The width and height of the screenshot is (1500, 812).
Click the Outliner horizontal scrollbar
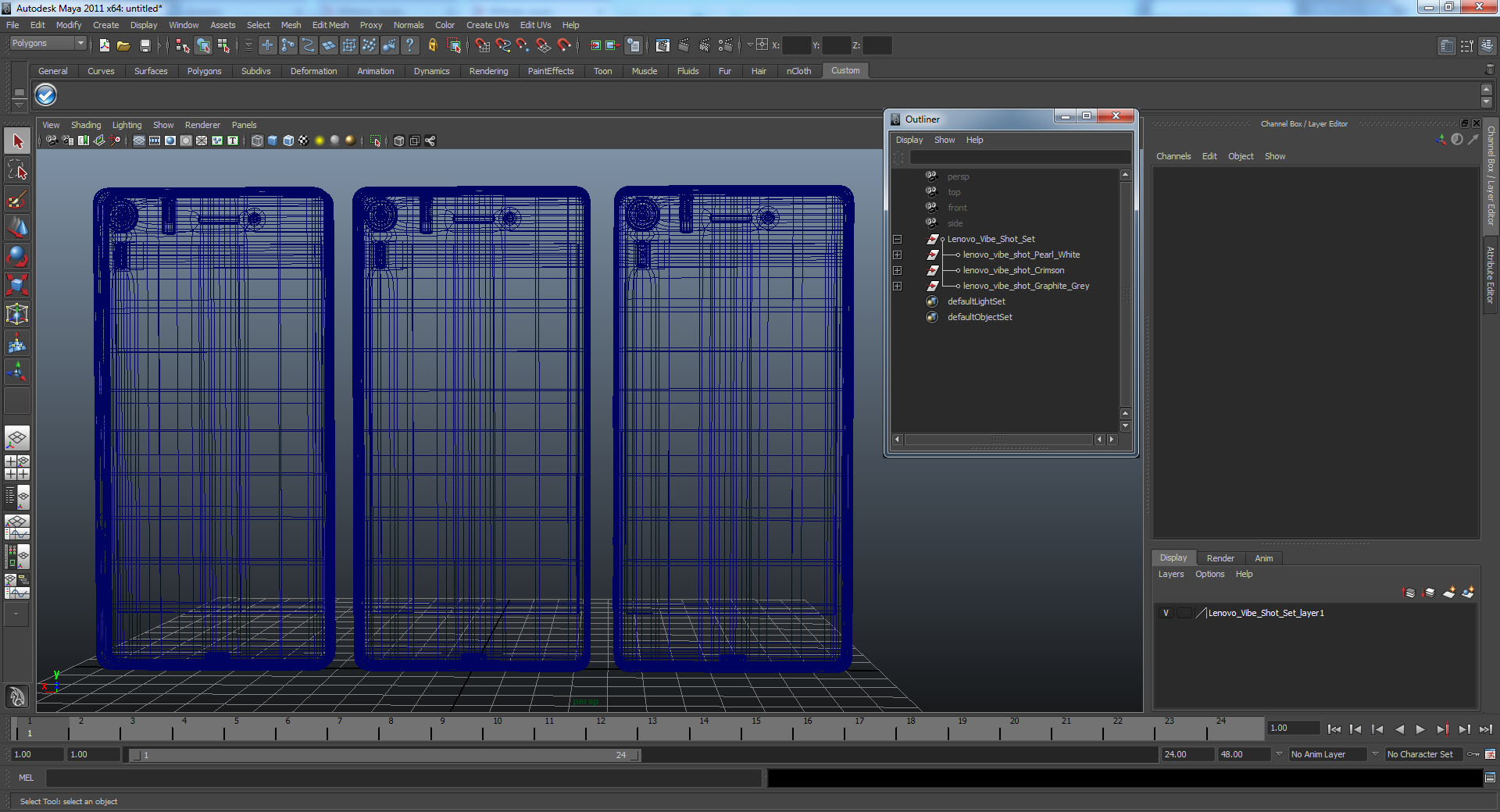[x=999, y=440]
